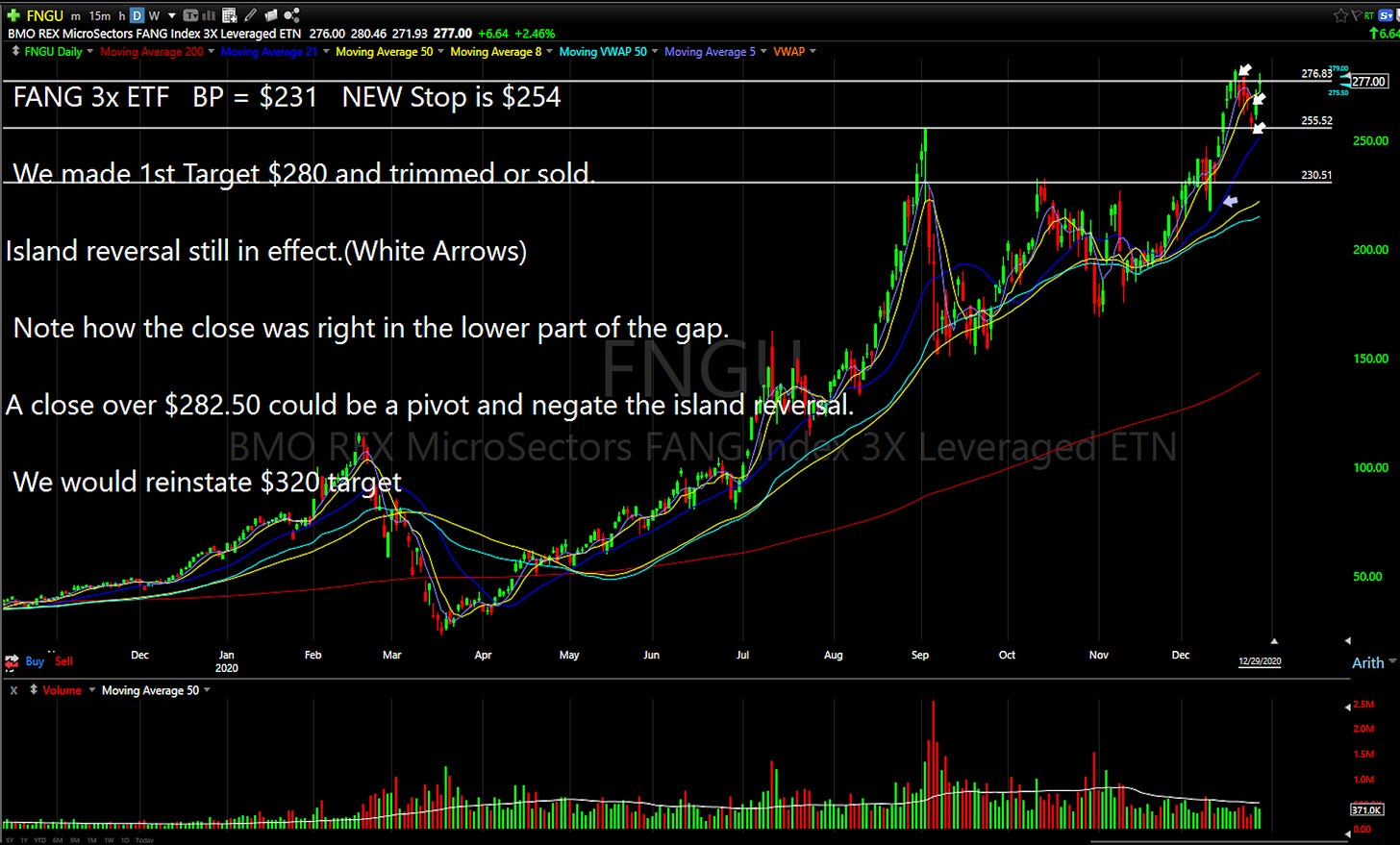Click the Sell button

coord(63,661)
